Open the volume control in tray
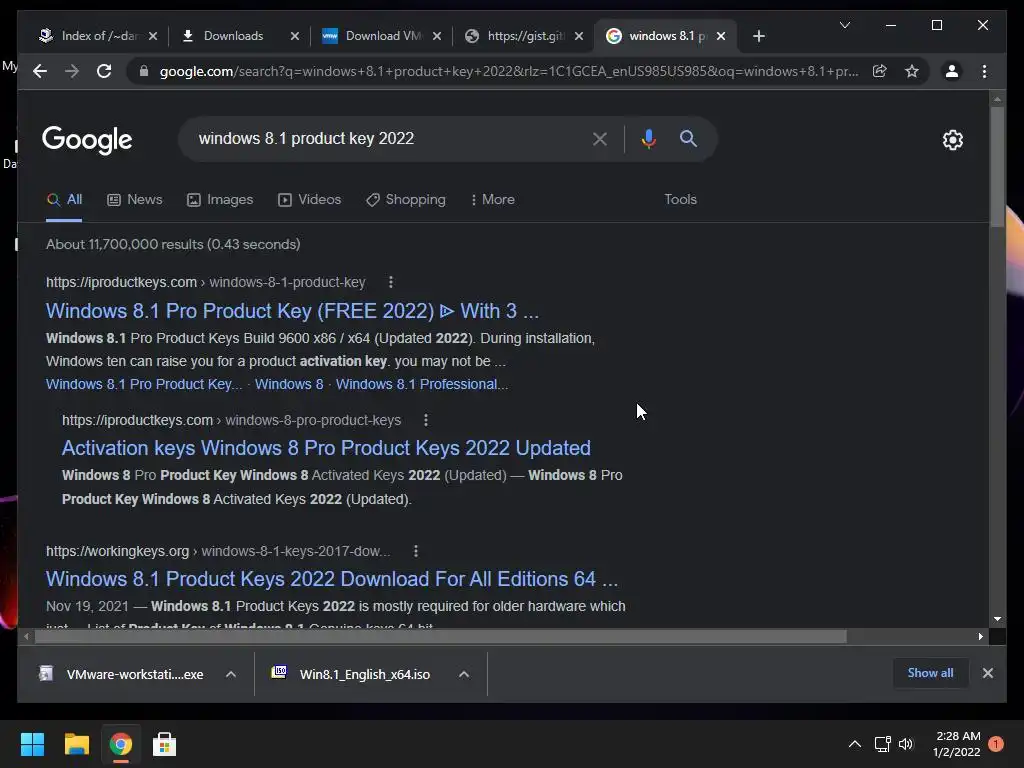The height and width of the screenshot is (768, 1024). point(906,744)
